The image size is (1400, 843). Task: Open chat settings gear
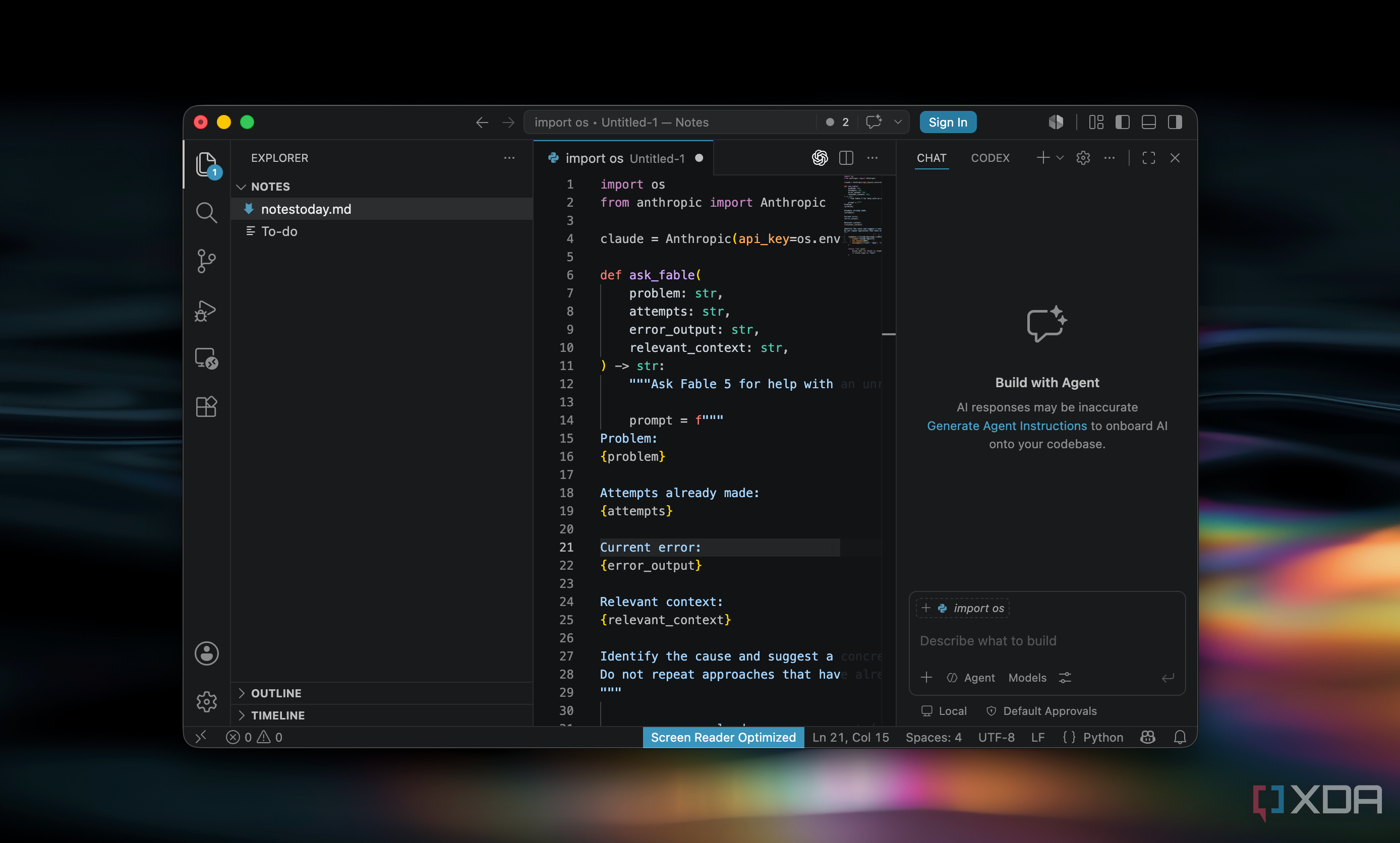pyautogui.click(x=1083, y=158)
